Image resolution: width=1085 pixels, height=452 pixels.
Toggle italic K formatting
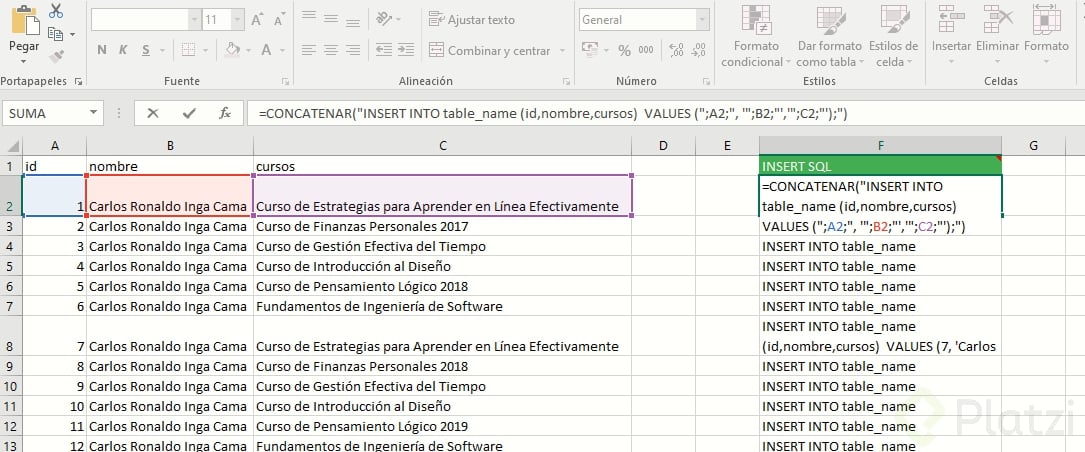tap(123, 50)
